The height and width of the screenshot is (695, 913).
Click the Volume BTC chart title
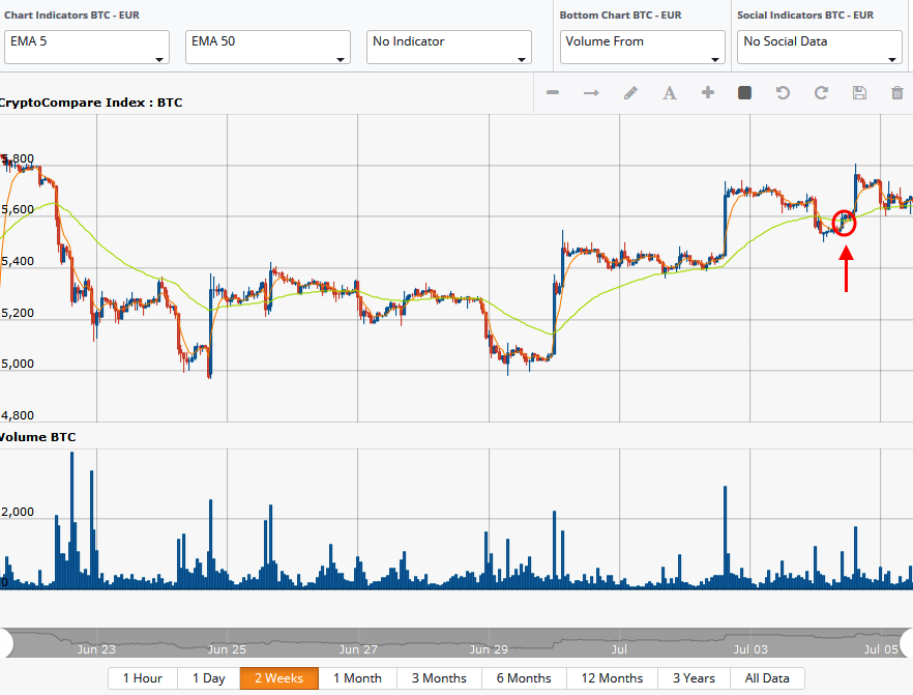[x=38, y=437]
